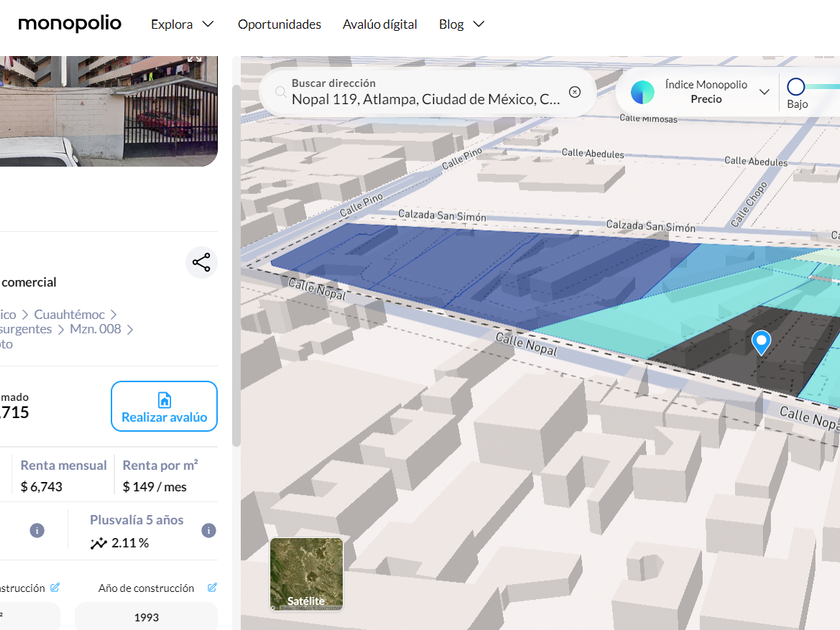840x630 pixels.
Task: Open the property street photo
Action: click(109, 111)
